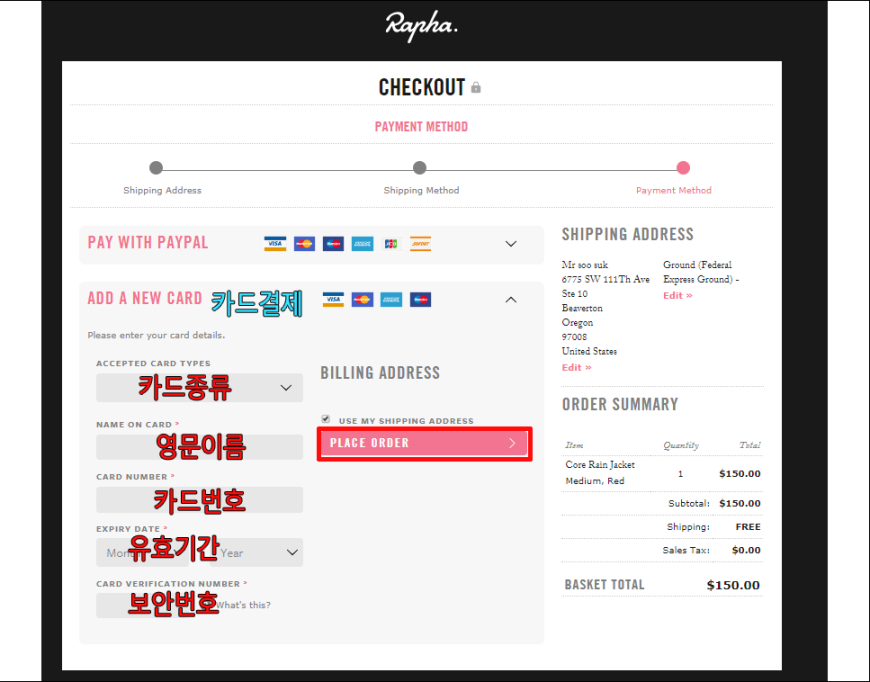Click the Subtotal $150.00 value
This screenshot has height=682, width=870.
740,503
